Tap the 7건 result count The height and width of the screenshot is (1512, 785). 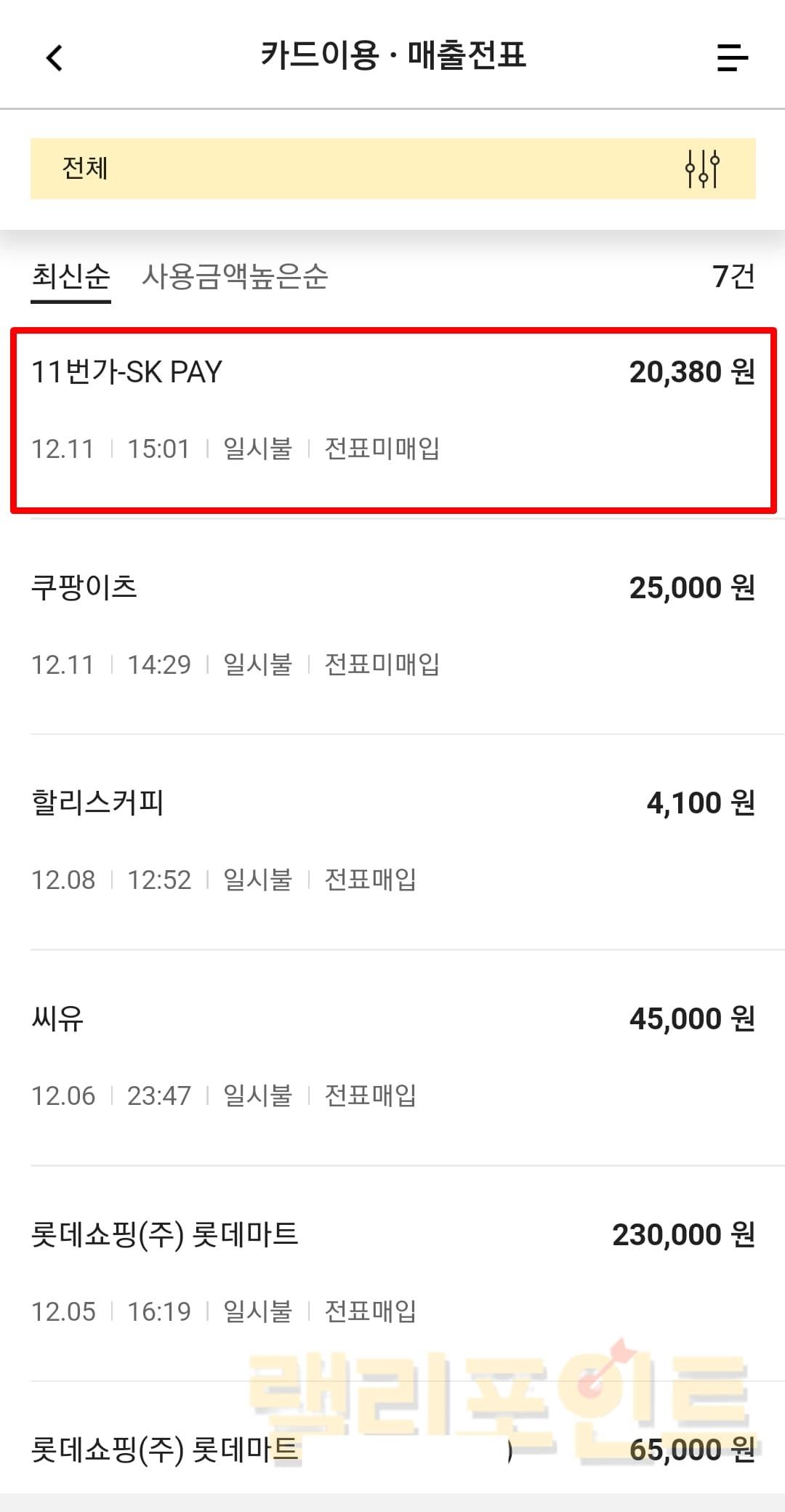click(x=733, y=276)
